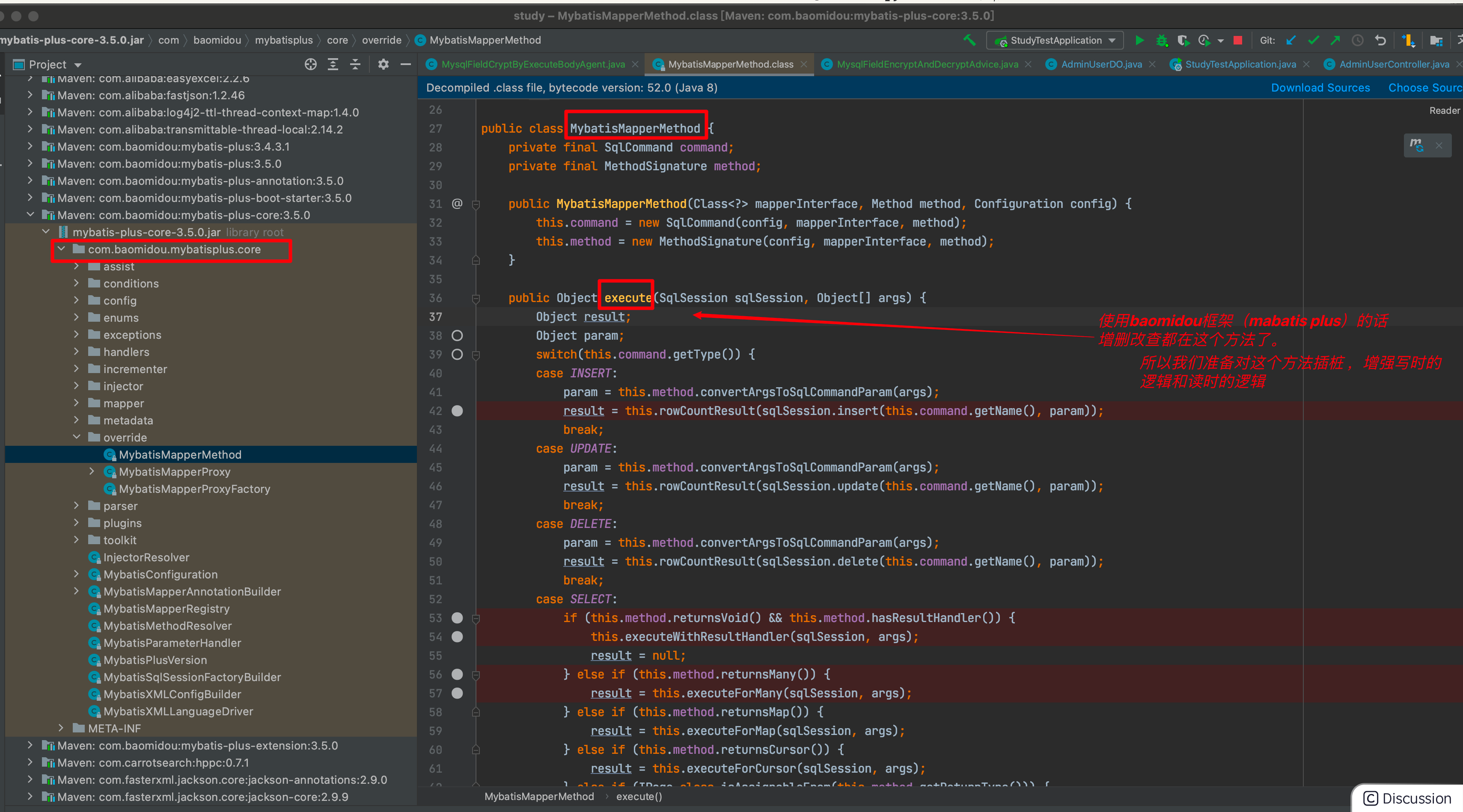Open the StudyTestApplication run configuration dropdown
The height and width of the screenshot is (812, 1463).
1055,40
